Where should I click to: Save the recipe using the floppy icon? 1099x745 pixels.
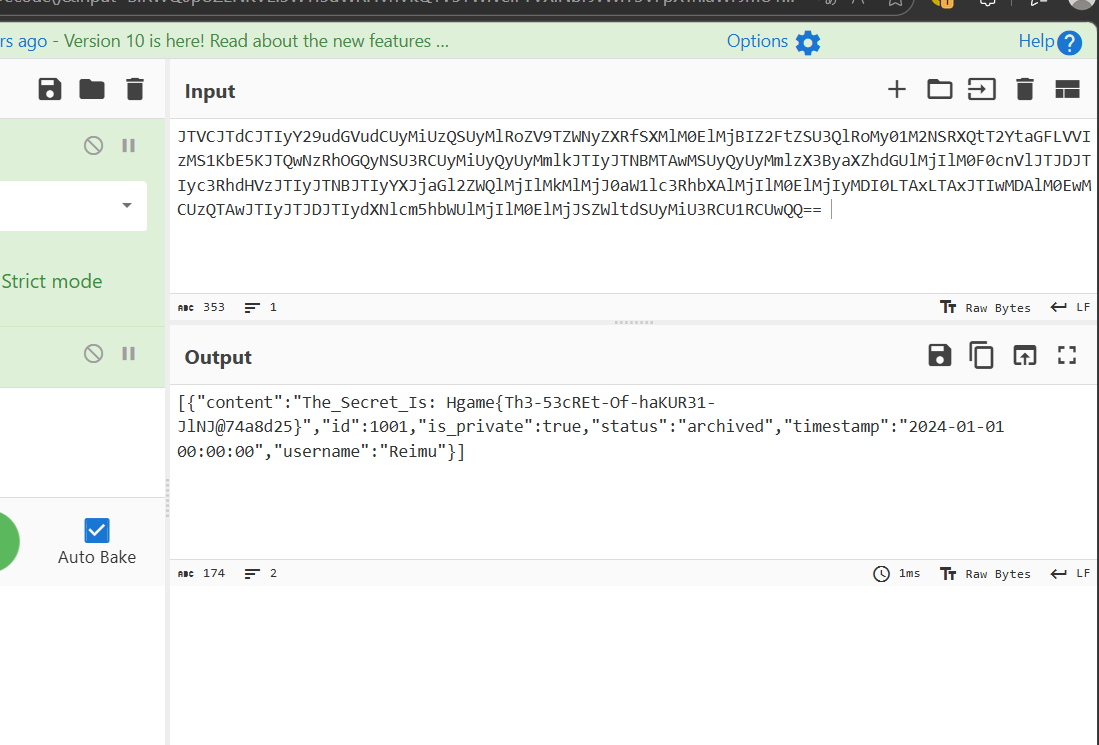coord(49,90)
